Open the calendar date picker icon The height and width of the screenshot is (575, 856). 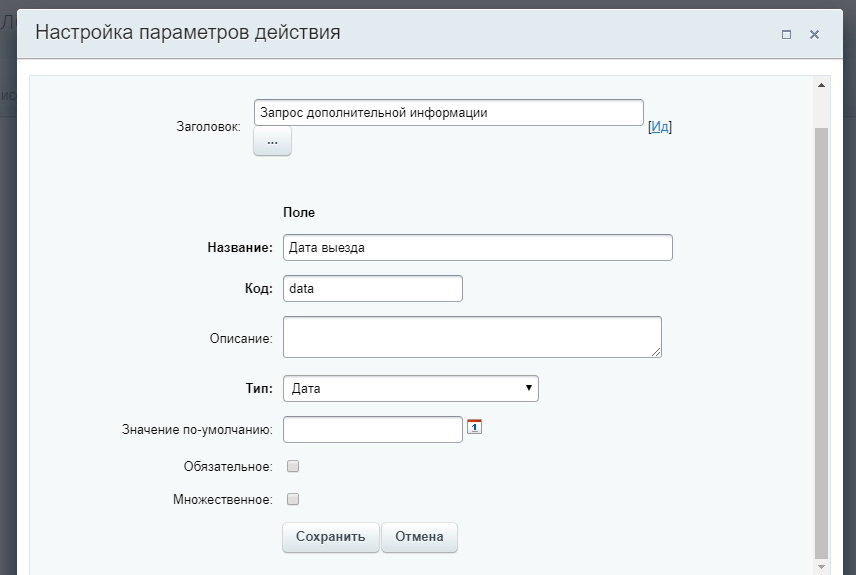[x=474, y=426]
